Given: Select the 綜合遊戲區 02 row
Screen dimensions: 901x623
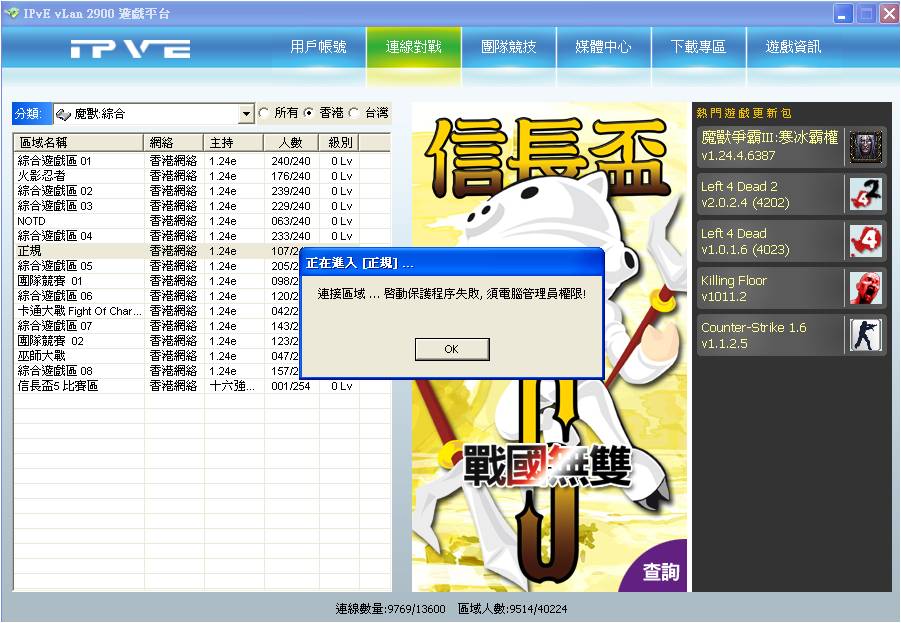Looking at the screenshot, I should tap(202, 191).
